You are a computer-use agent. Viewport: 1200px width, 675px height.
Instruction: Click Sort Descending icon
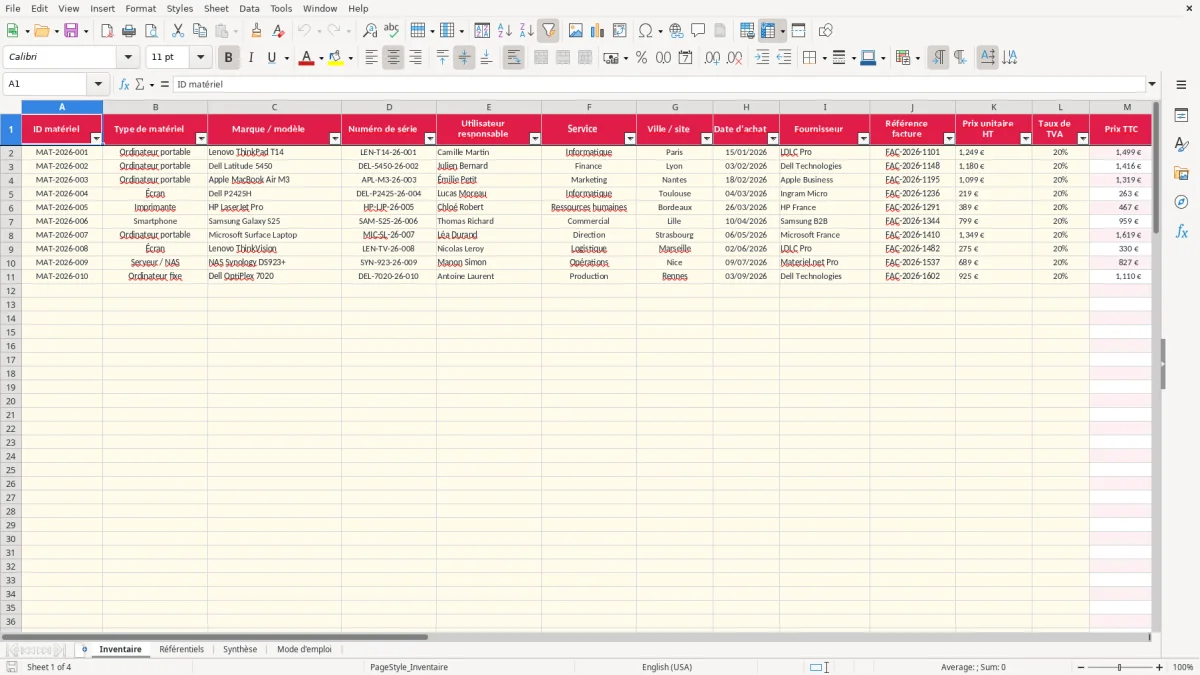point(526,31)
